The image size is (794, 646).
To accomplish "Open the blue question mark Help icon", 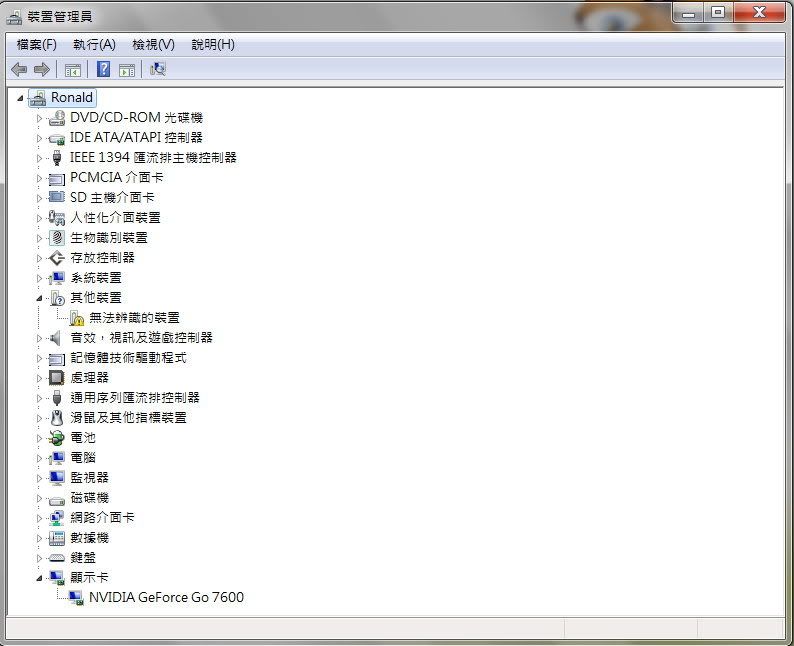I will pyautogui.click(x=103, y=69).
